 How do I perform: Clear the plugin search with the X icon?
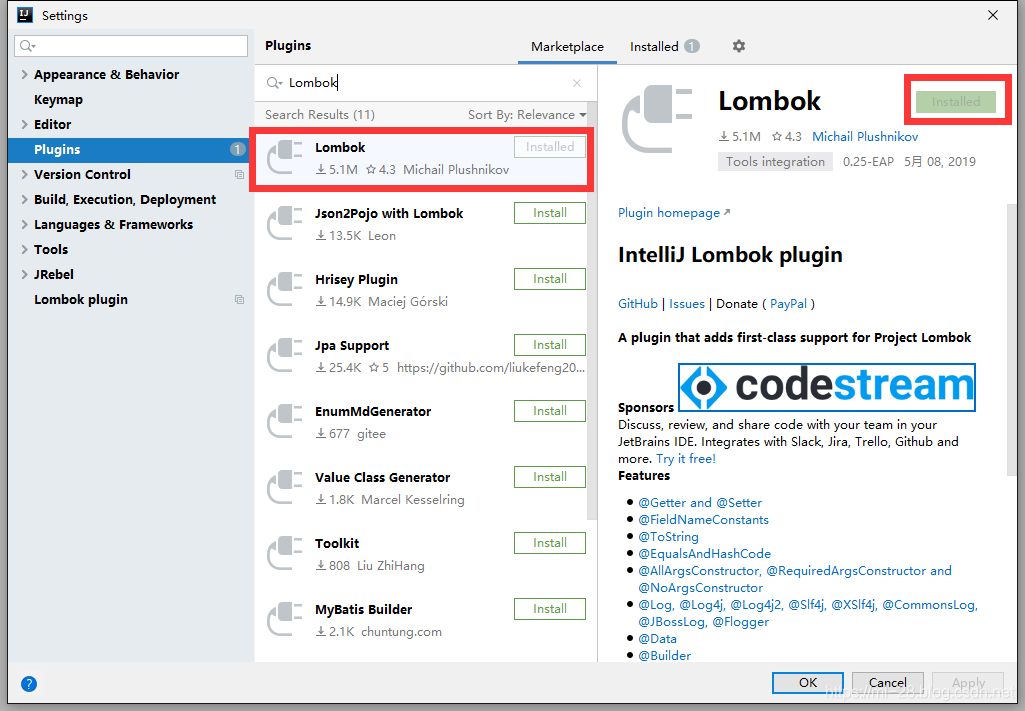coord(577,83)
